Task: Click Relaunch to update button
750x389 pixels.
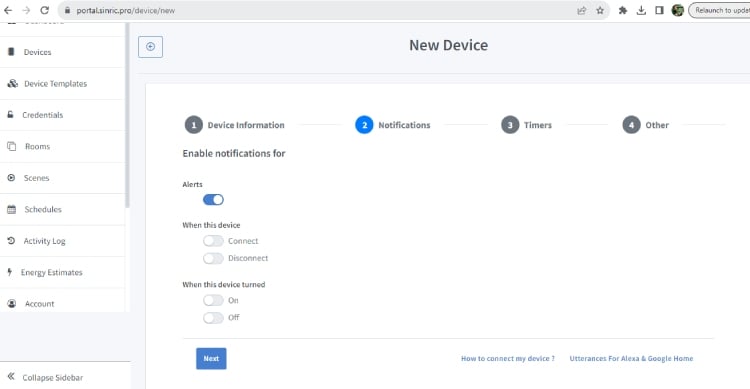Action: pyautogui.click(x=719, y=11)
